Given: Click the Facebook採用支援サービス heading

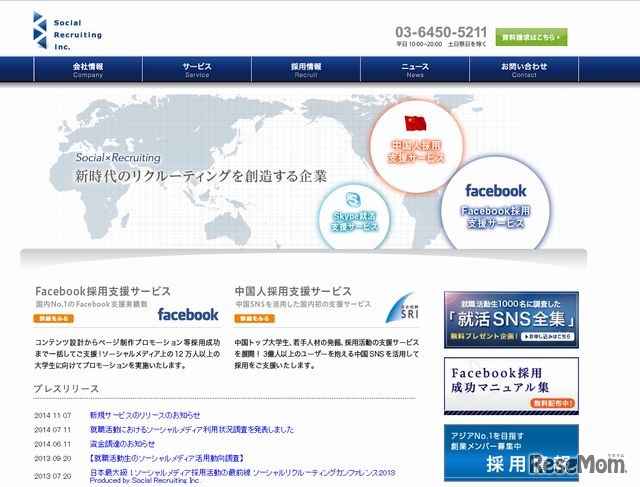Looking at the screenshot, I should (103, 291).
